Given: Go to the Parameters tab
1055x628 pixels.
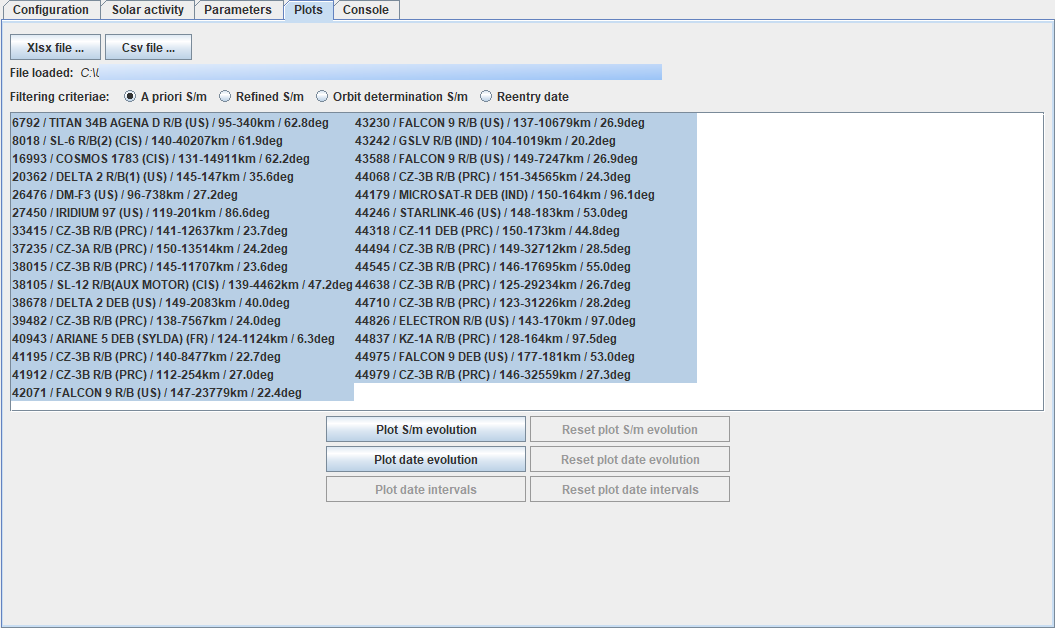Looking at the screenshot, I should (x=238, y=10).
